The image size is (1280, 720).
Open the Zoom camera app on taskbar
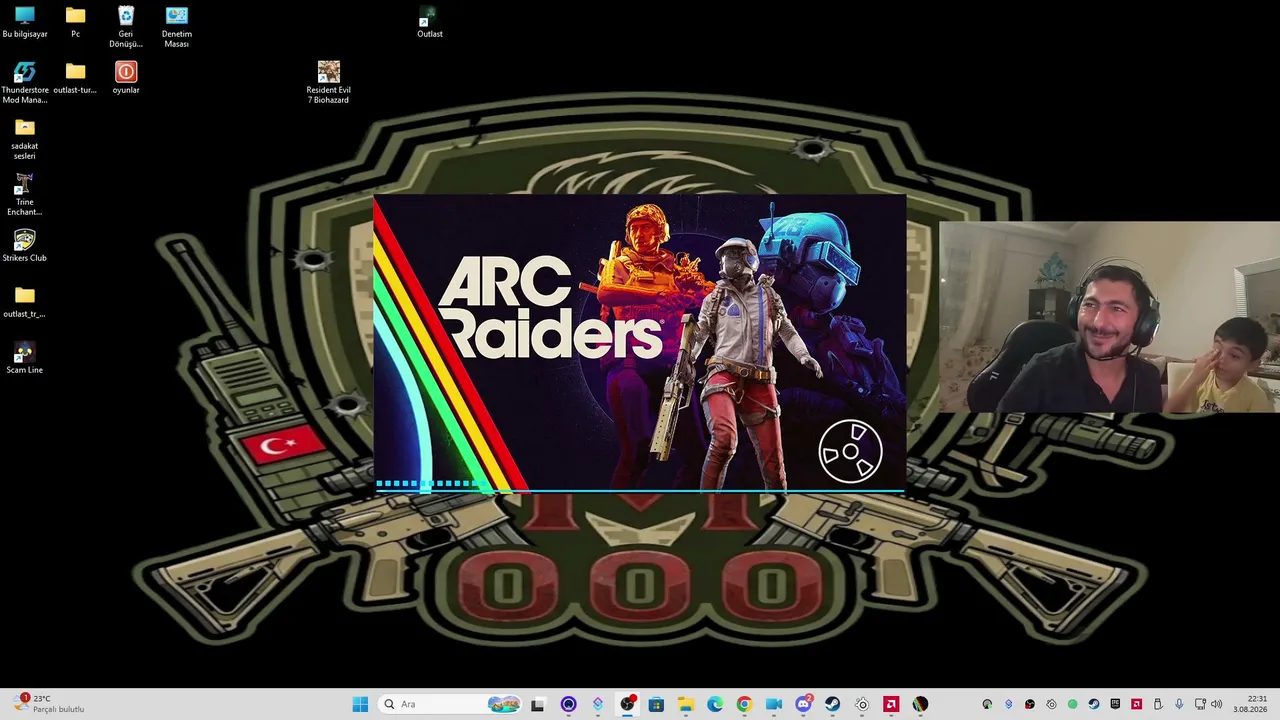tap(773, 704)
